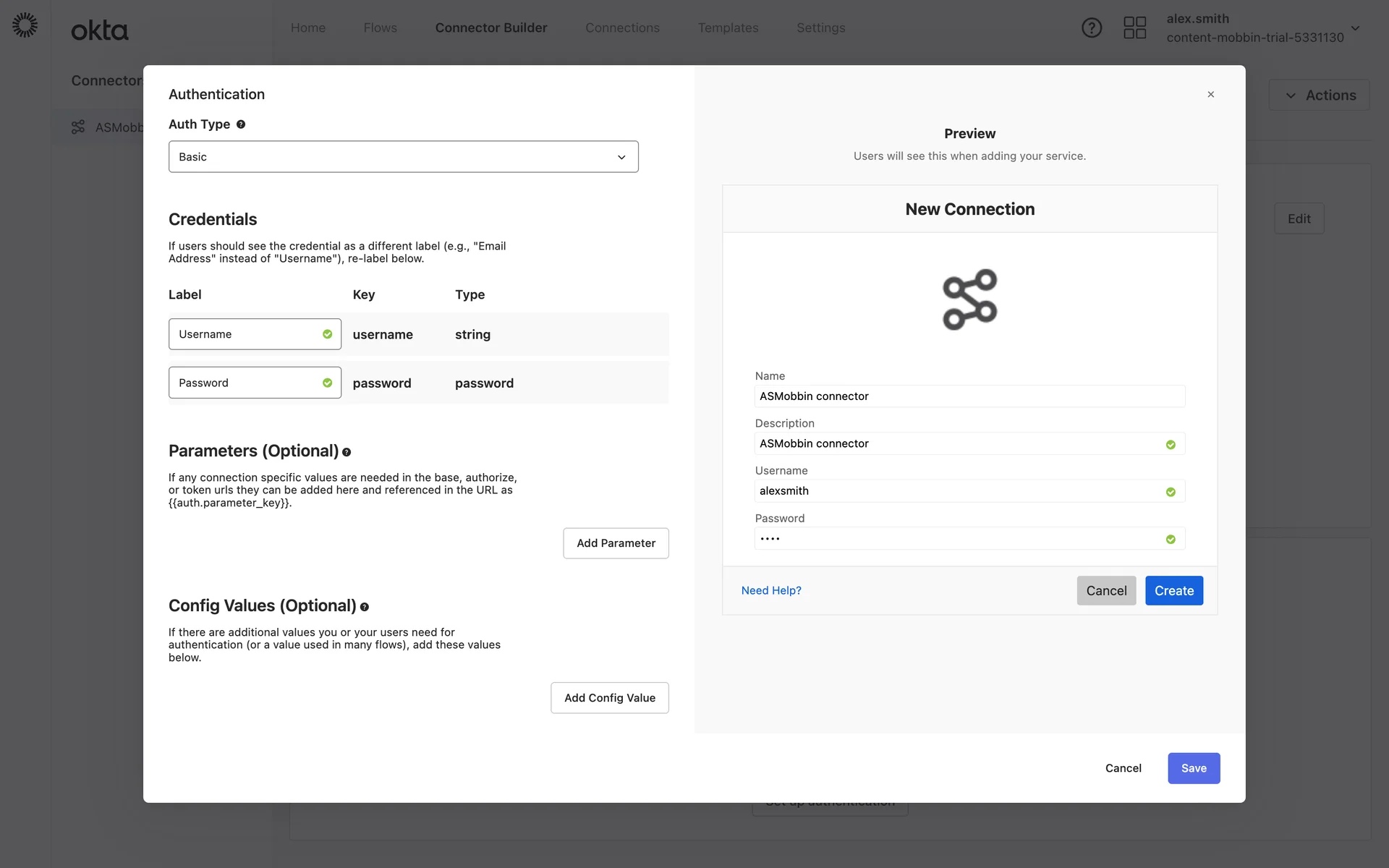Open the Actions dropdown
This screenshot has height=868, width=1389.
click(x=1319, y=95)
